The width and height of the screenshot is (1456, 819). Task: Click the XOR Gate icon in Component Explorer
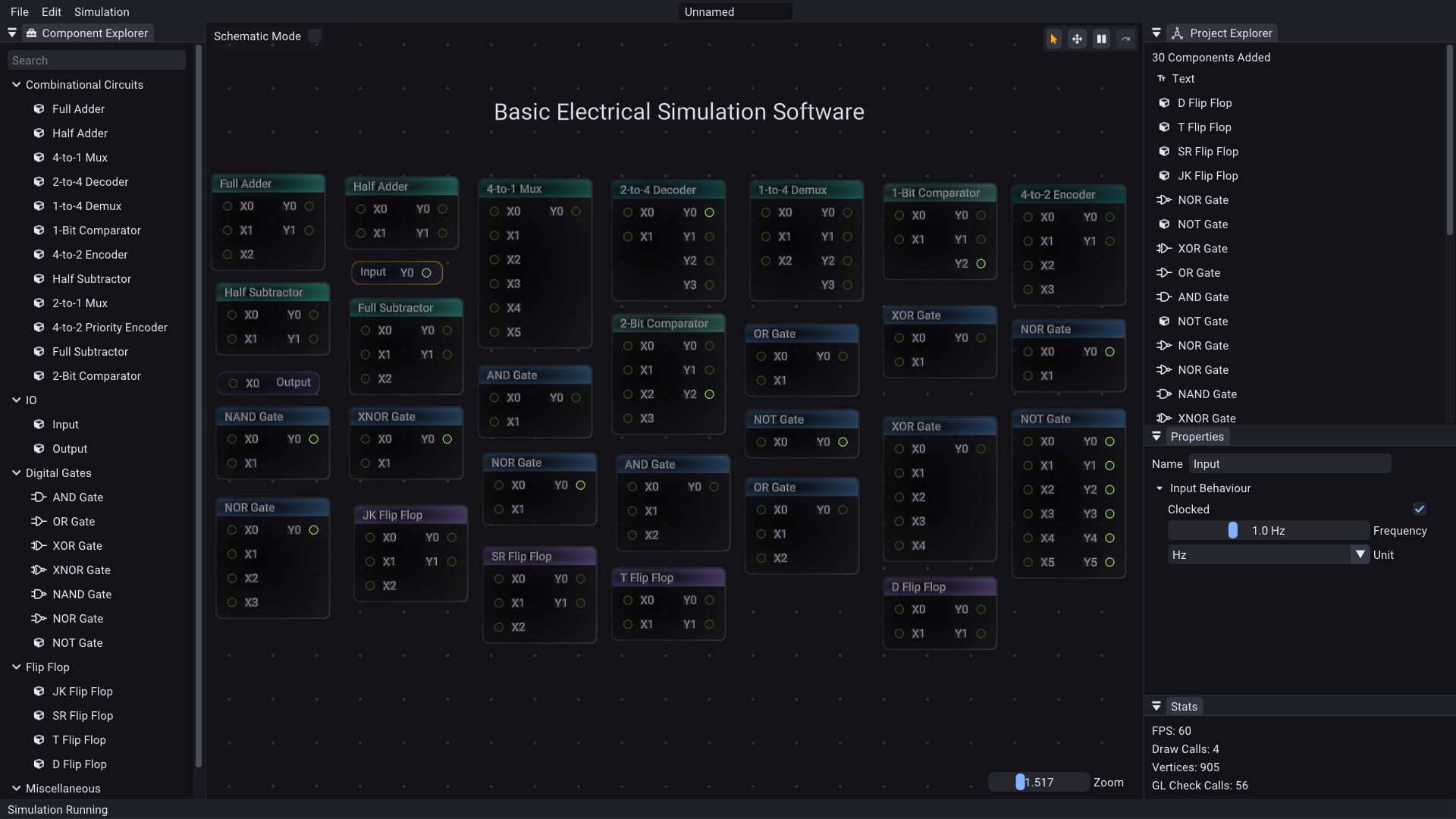point(38,546)
